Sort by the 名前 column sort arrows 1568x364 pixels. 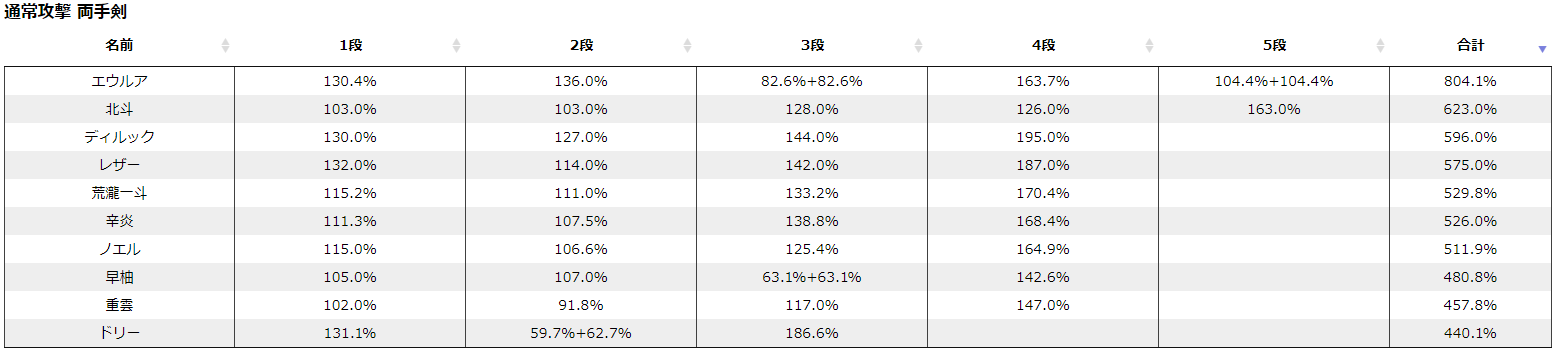point(225,46)
